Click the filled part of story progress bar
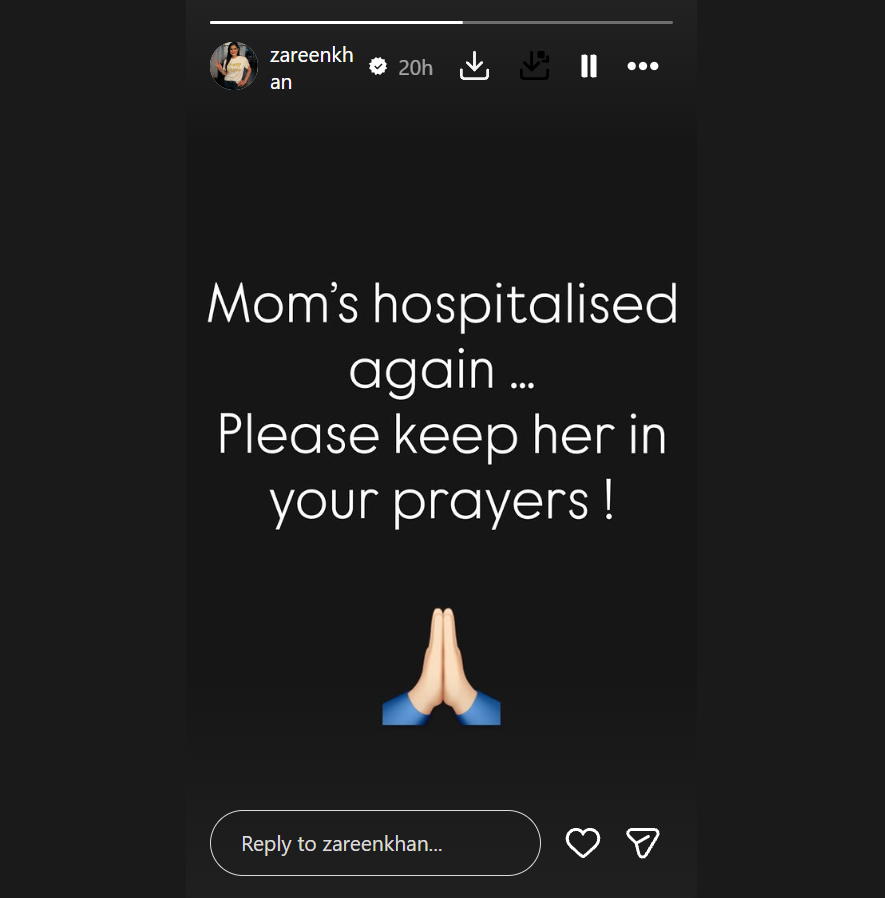 pos(336,22)
